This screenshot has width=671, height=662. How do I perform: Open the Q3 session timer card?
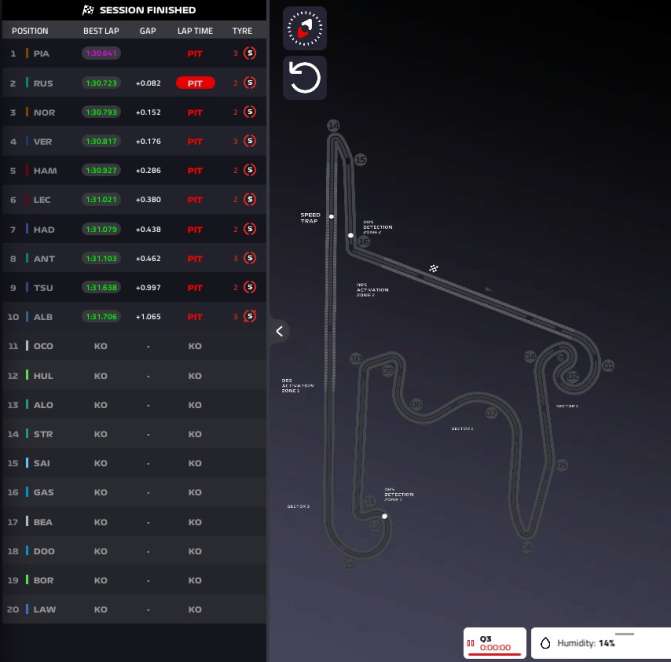click(495, 643)
